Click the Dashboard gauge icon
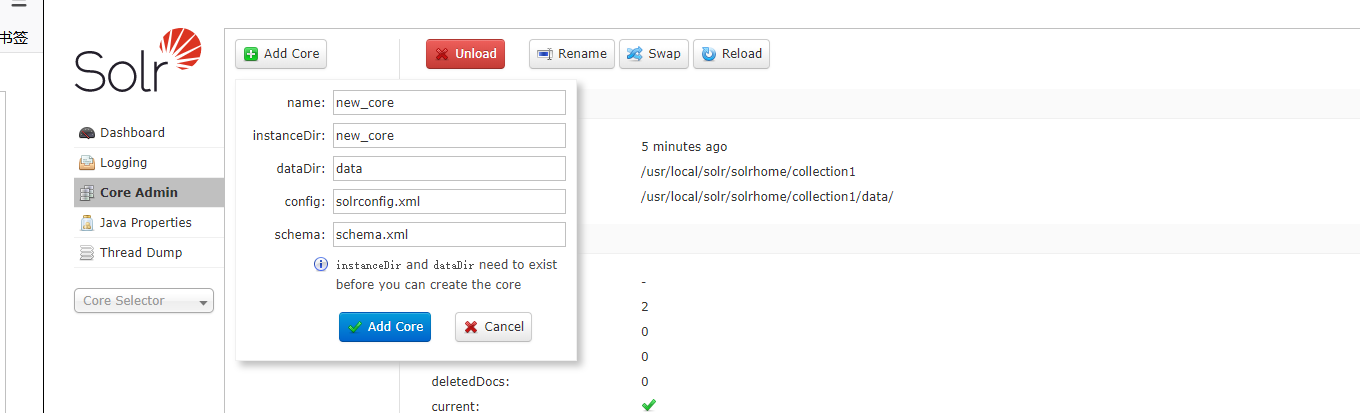 [x=87, y=133]
